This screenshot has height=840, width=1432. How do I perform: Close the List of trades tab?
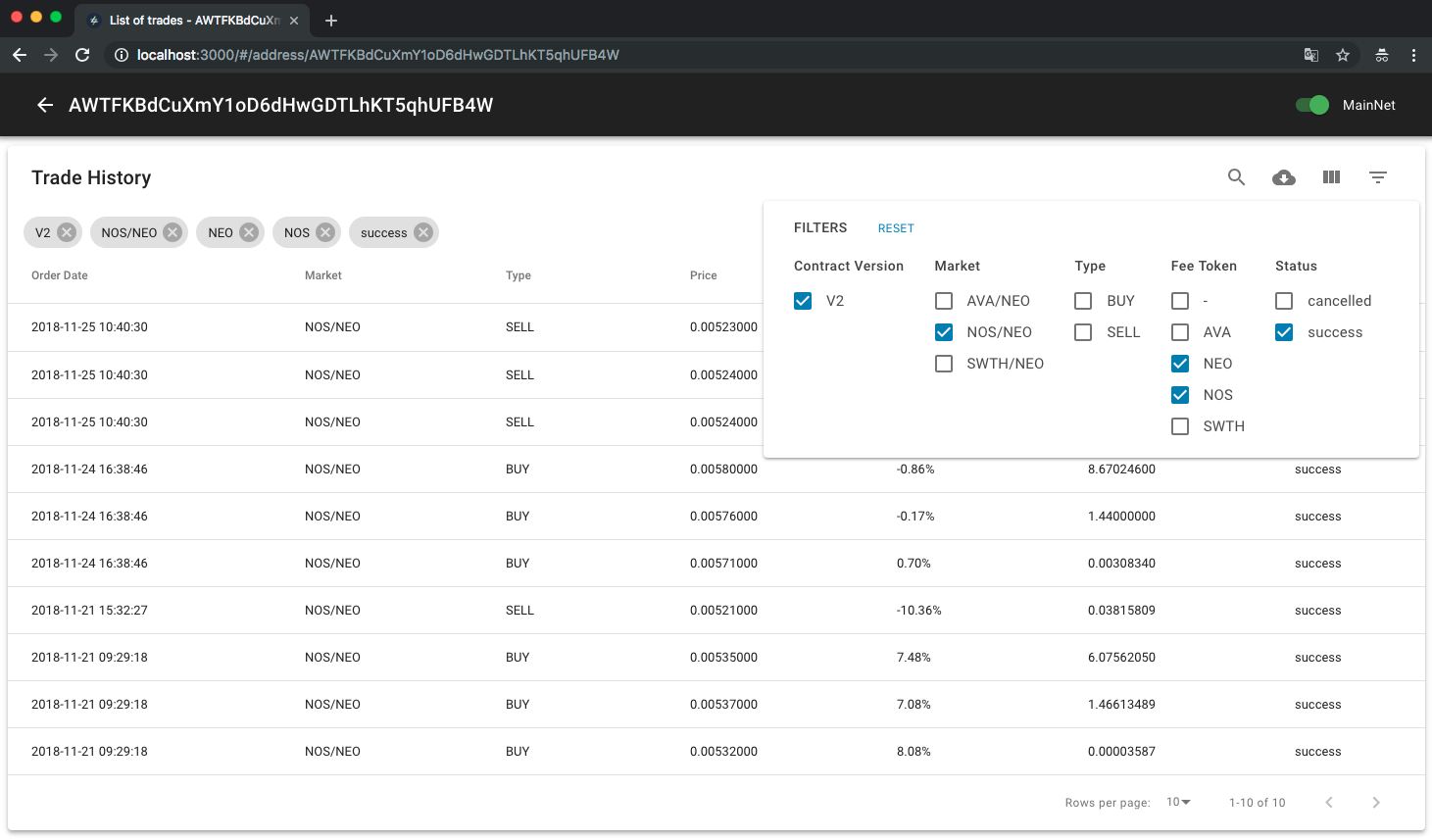click(294, 21)
